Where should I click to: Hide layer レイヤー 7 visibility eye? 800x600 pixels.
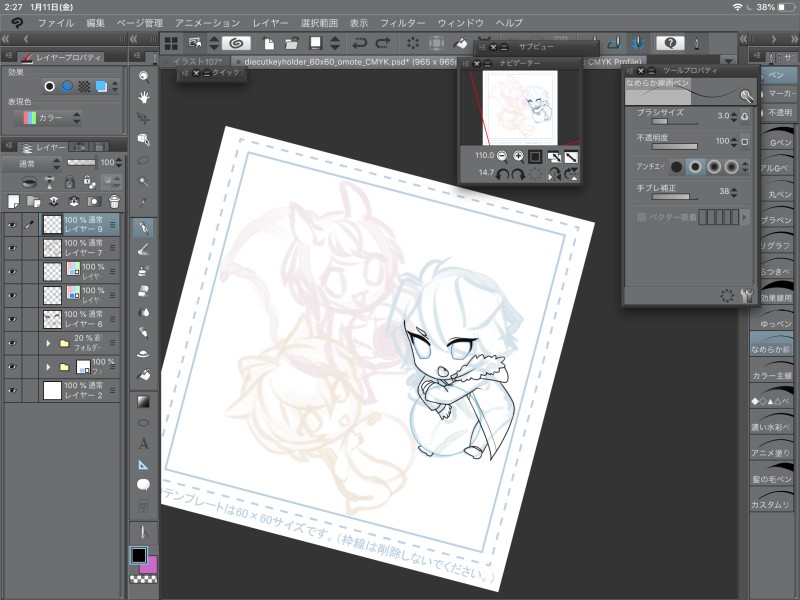coord(12,248)
